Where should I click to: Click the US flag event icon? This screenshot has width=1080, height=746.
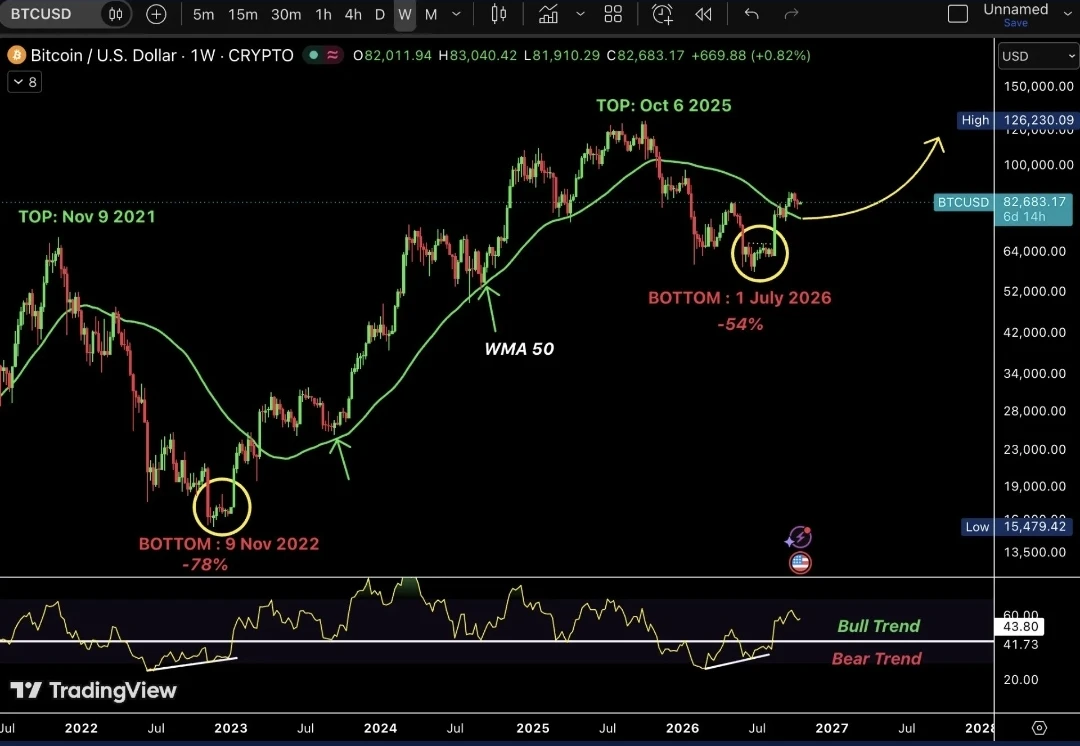tap(800, 563)
